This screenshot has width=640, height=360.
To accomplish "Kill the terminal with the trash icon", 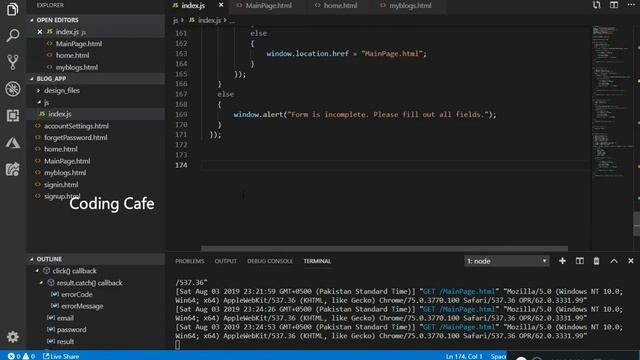I will [596, 261].
